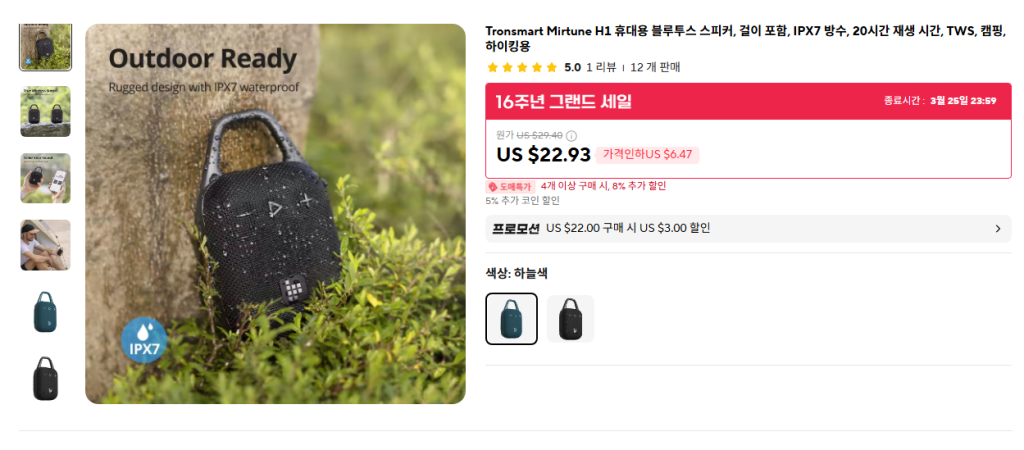Show the man sitting outdoors thumbnail

point(45,245)
